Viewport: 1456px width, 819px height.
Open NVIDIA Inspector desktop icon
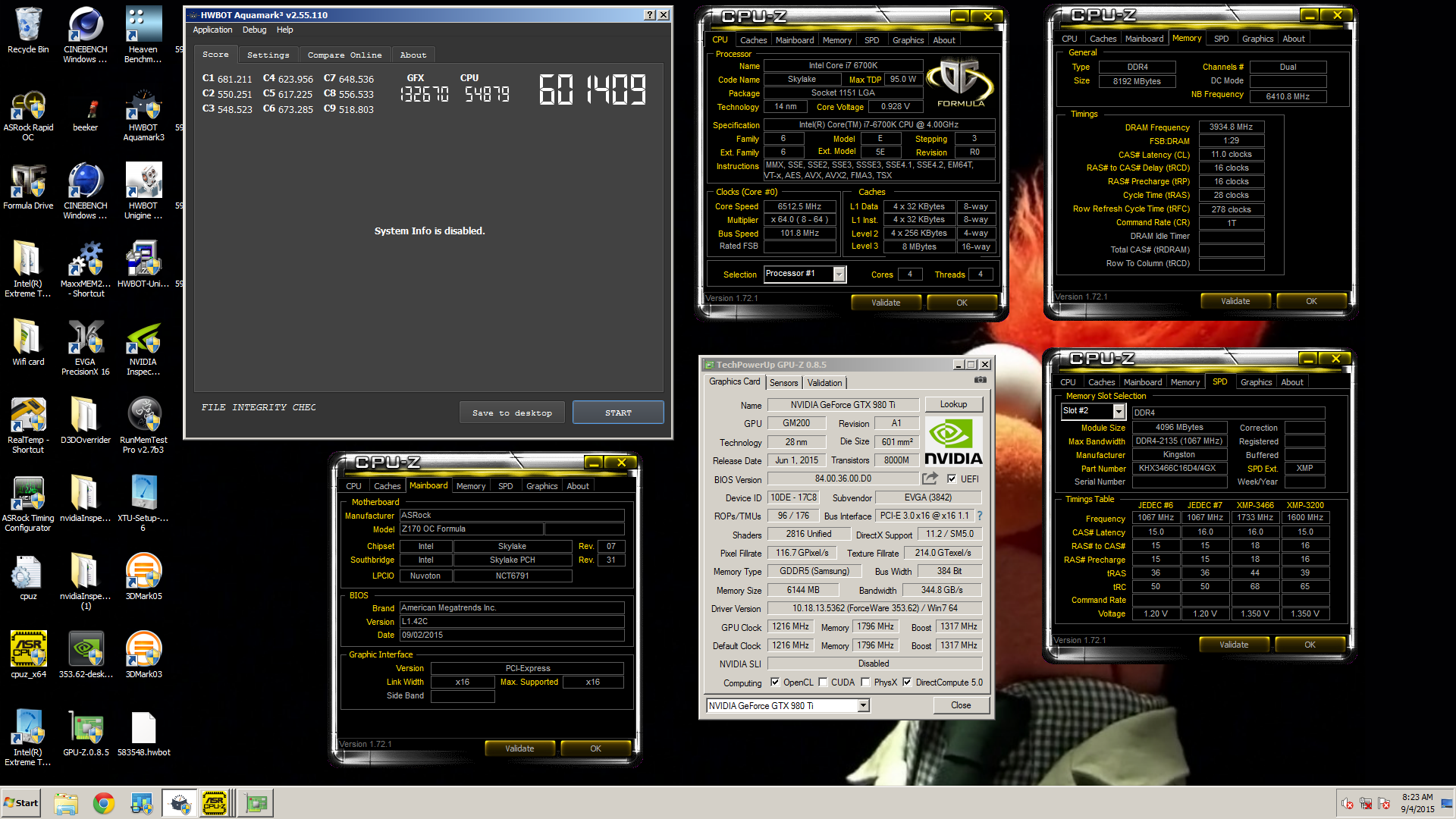pos(143,347)
